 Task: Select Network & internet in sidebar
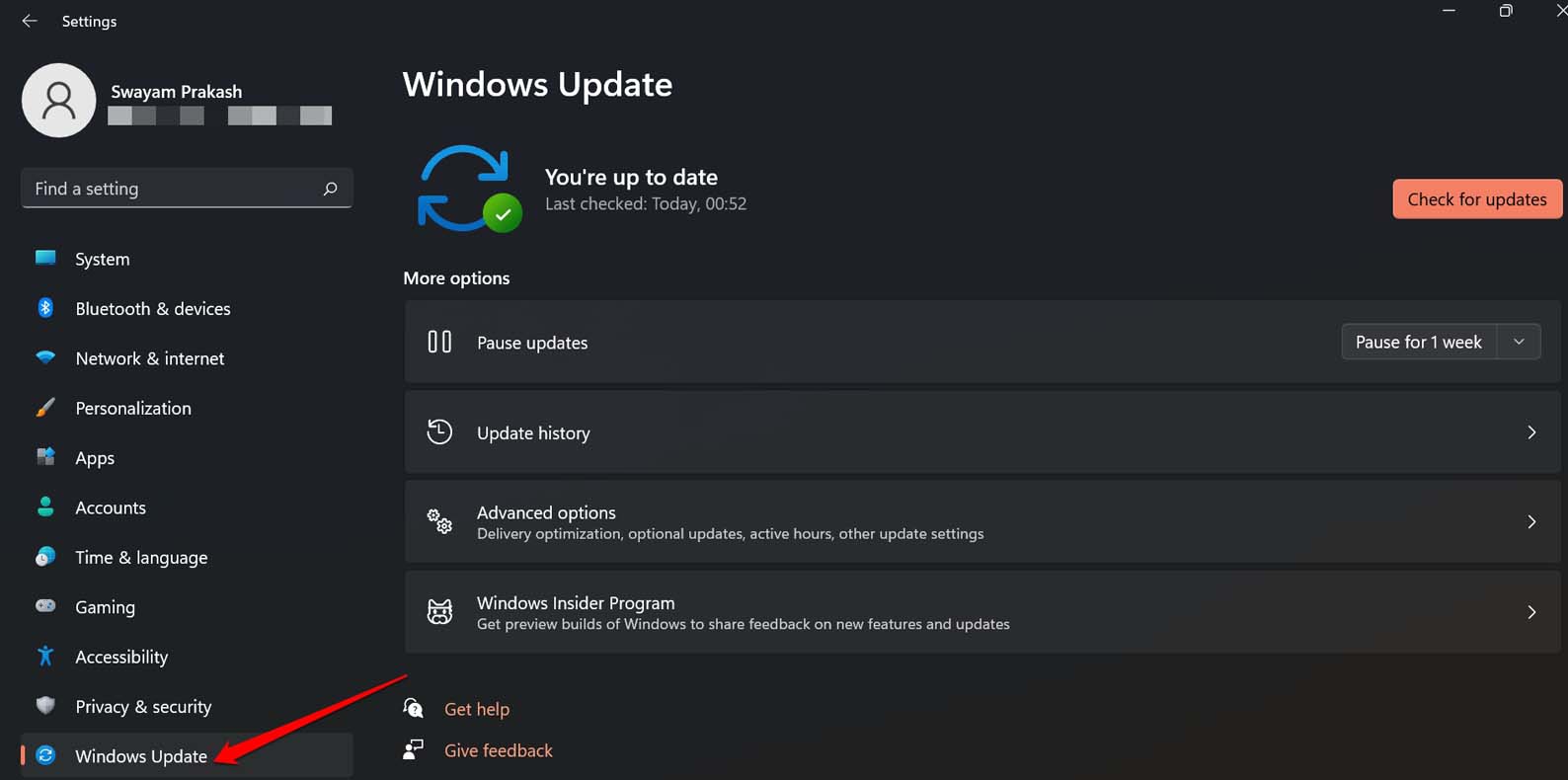click(x=150, y=358)
